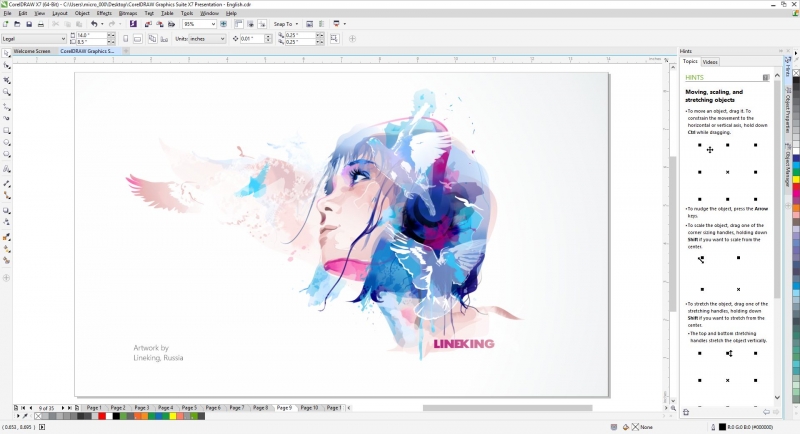Select the Text tool
Screen dimensions: 800x434
coord(7,170)
